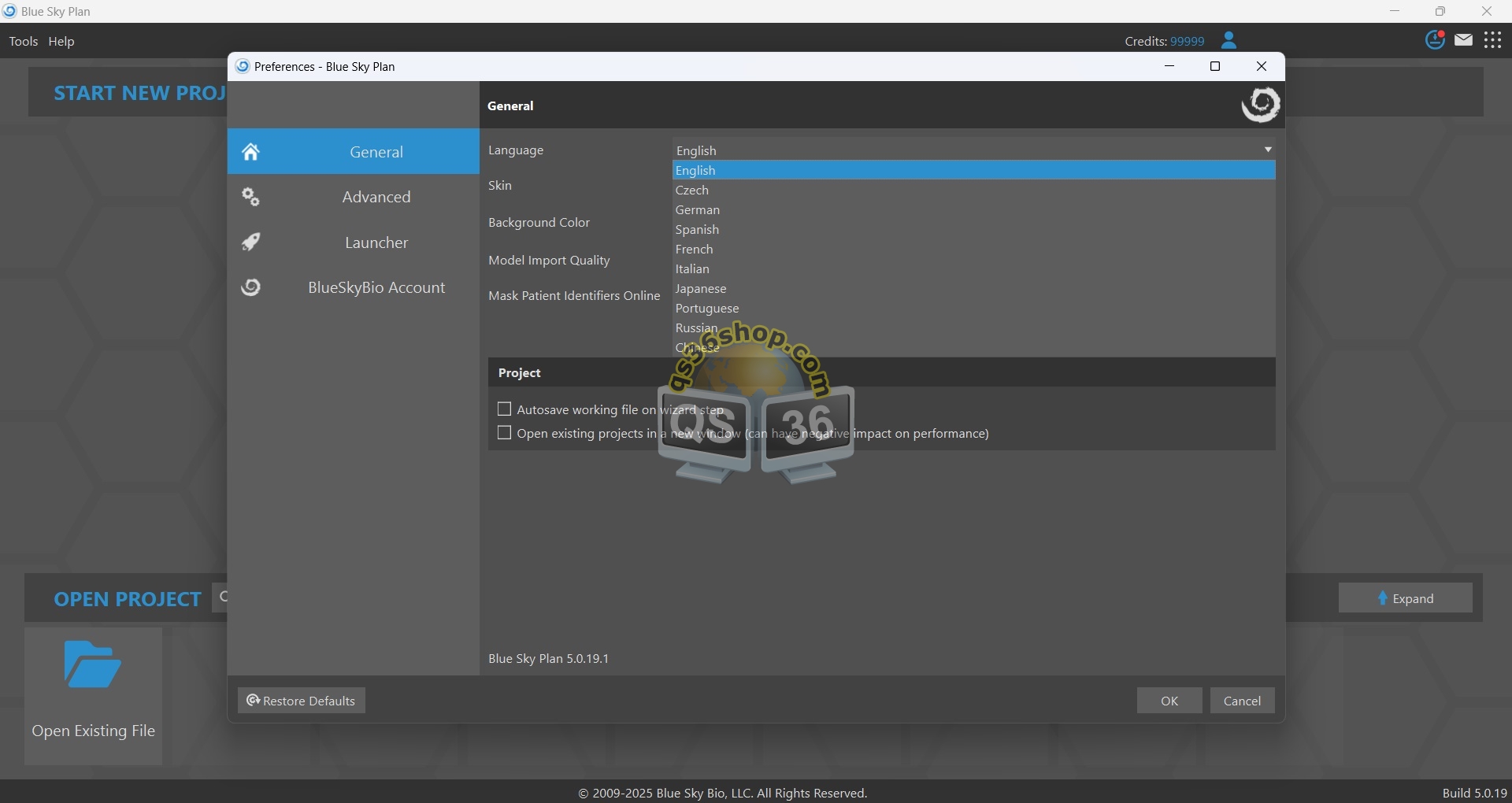Click the Blue Sky Plan app icon in title bar
This screenshot has height=803, width=1512.
(x=9, y=11)
